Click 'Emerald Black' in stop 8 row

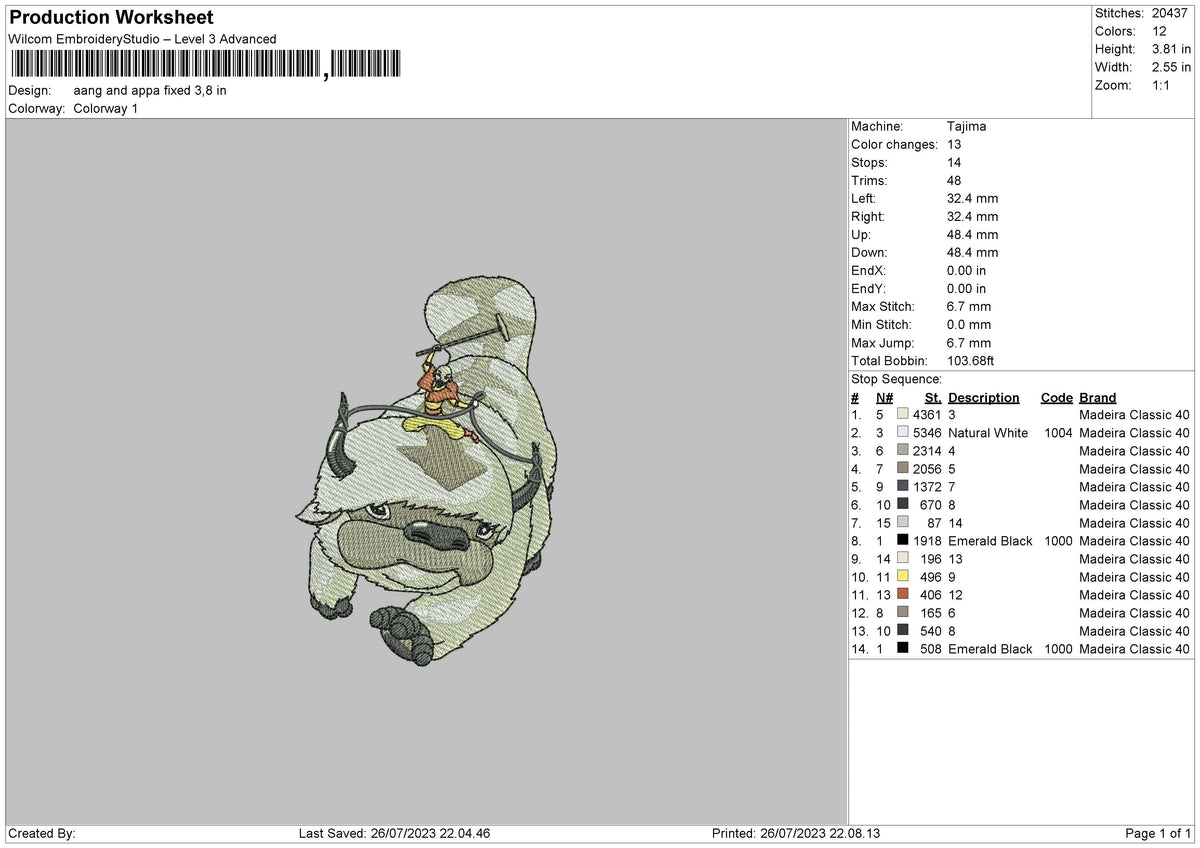point(990,541)
